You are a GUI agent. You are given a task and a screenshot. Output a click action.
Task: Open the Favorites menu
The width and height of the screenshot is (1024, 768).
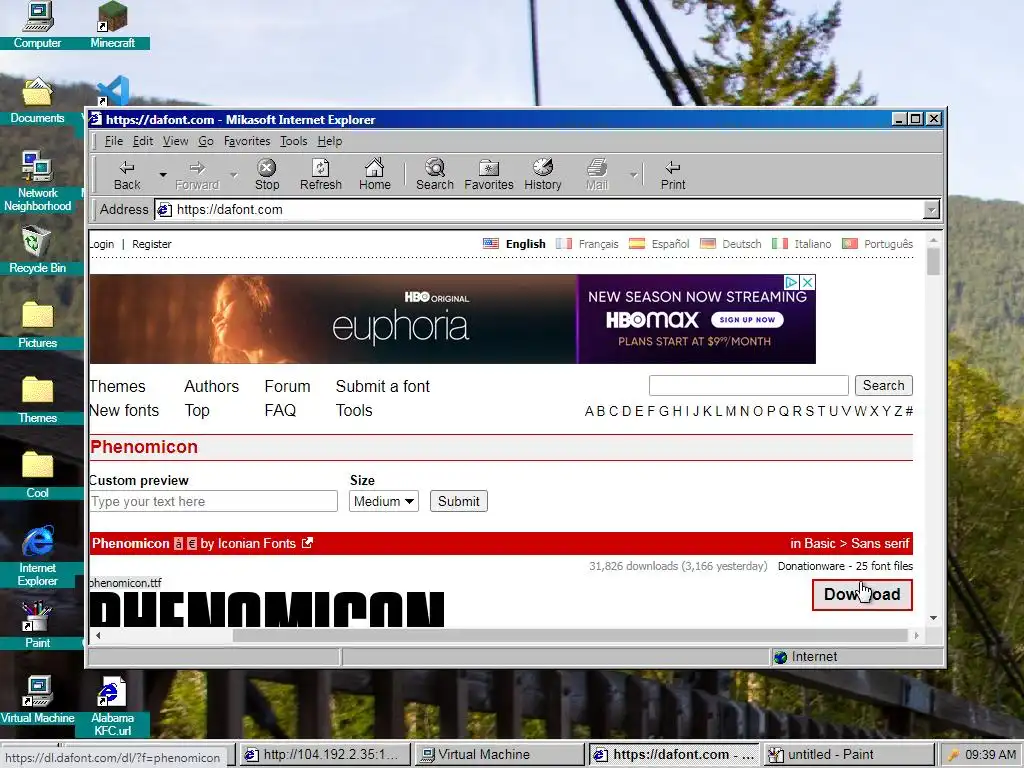pyautogui.click(x=247, y=141)
